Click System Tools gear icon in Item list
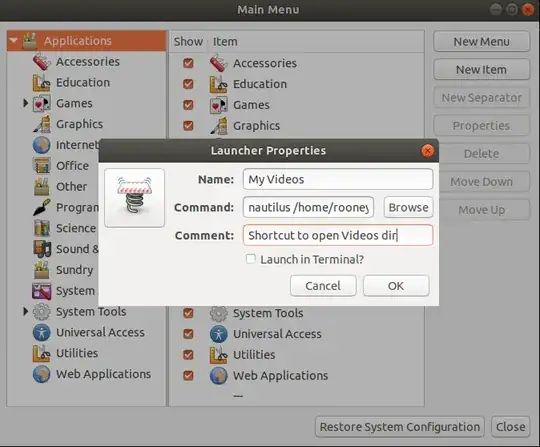This screenshot has height=447, width=540. click(219, 313)
